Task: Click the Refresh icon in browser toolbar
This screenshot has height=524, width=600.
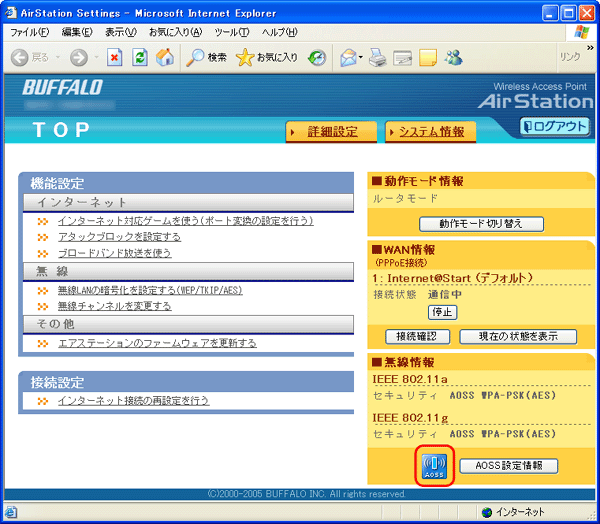Action: pos(138,58)
